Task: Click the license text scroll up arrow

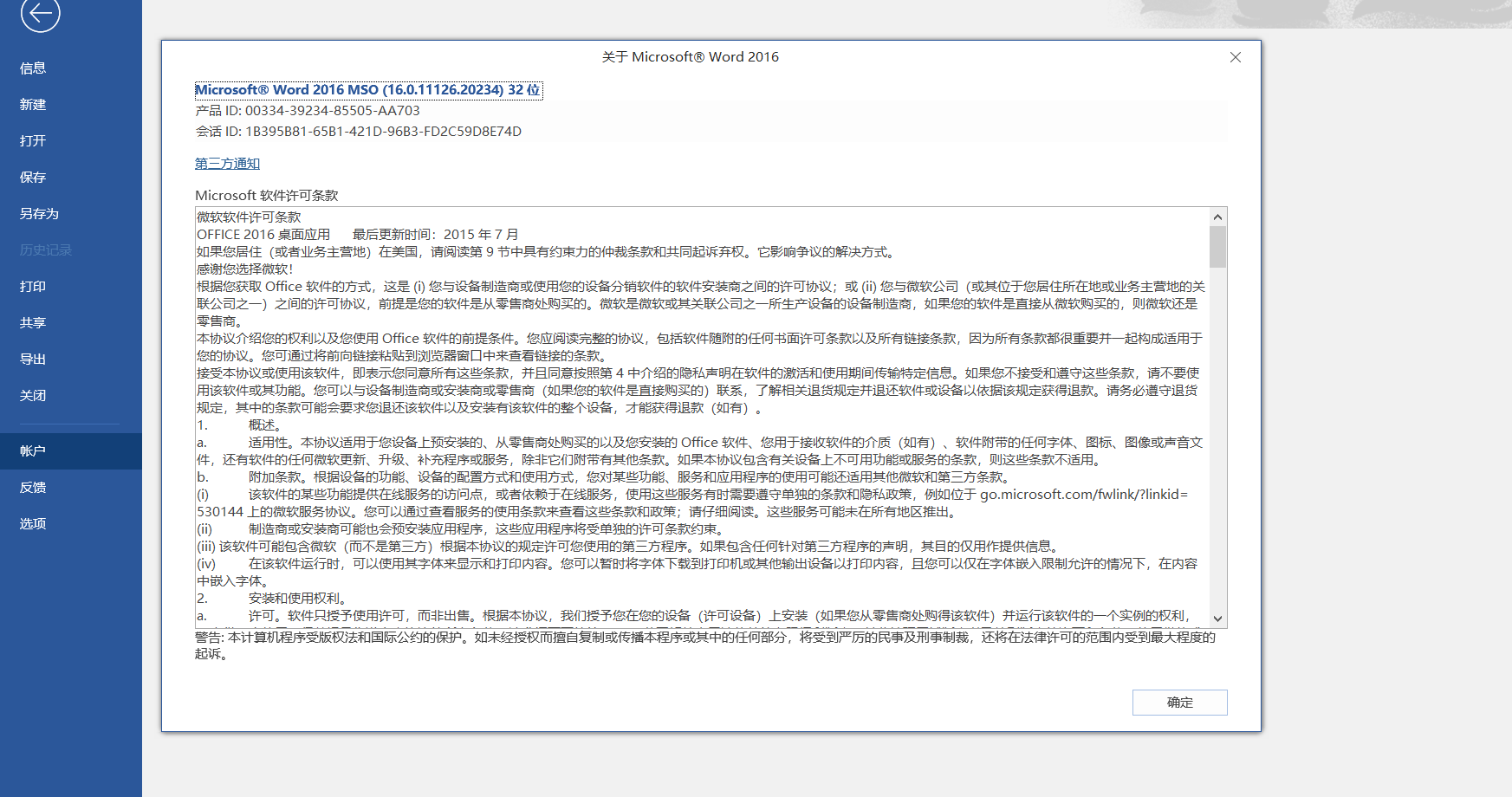Action: 1217,217
